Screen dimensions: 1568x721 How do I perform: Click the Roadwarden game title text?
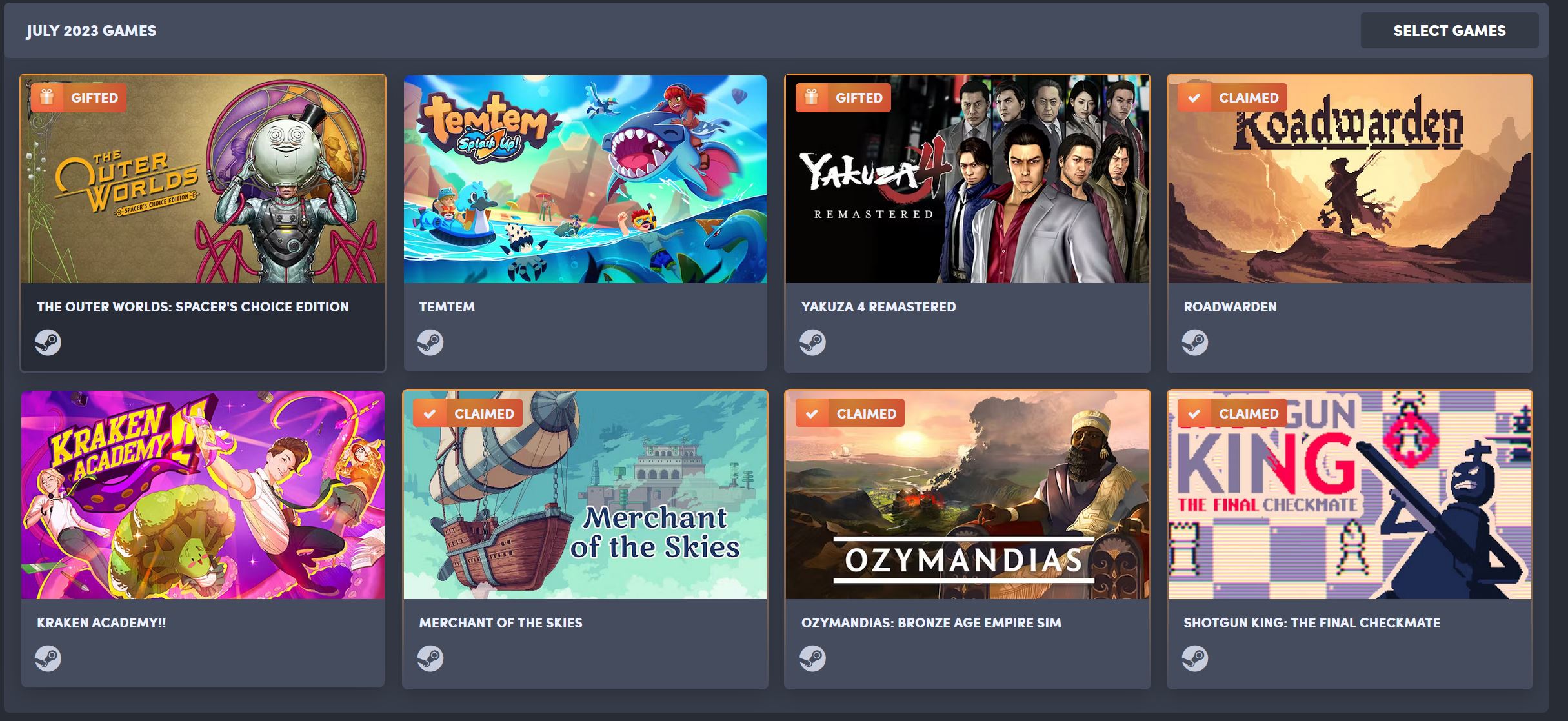1230,307
